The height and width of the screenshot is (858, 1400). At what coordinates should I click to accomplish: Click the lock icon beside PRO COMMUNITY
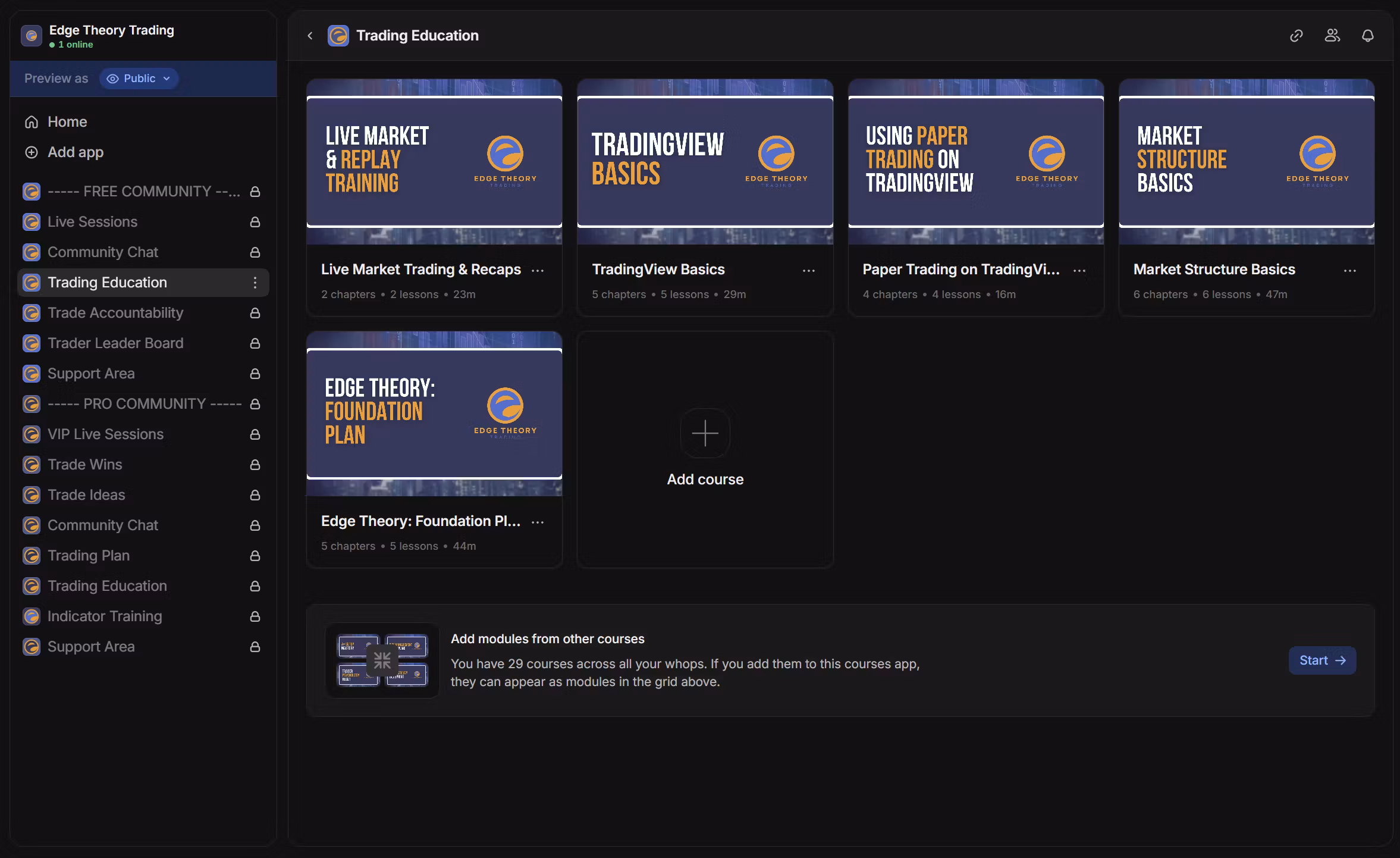255,404
